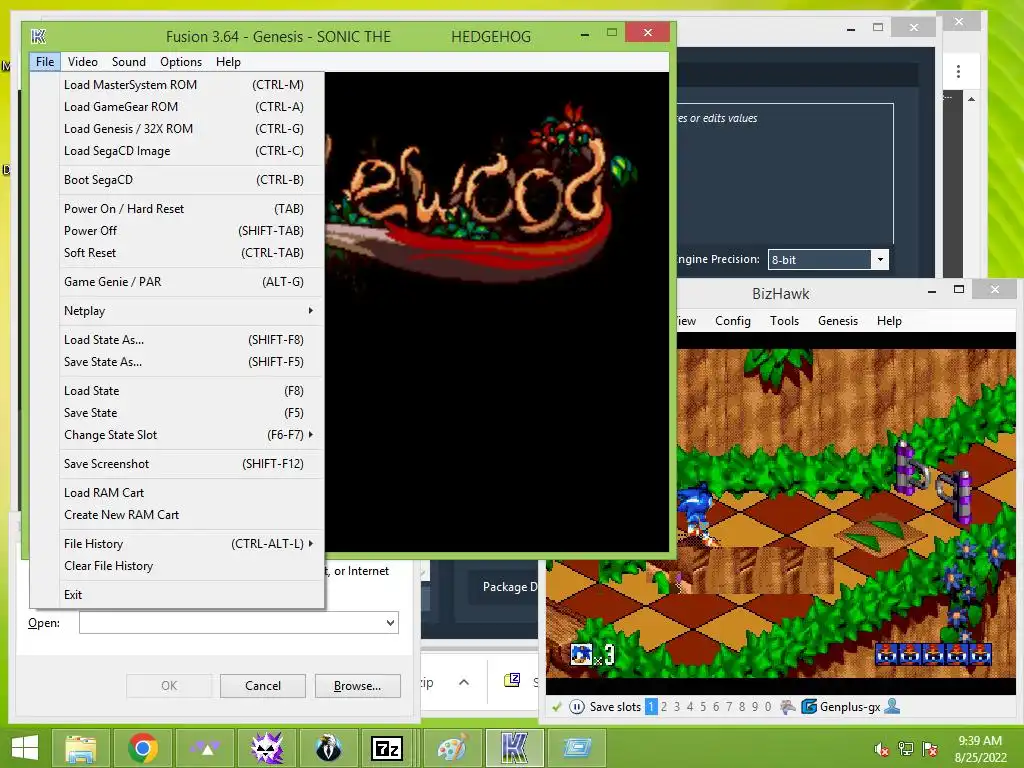
Task: Click the Windows Start button
Action: coord(25,748)
